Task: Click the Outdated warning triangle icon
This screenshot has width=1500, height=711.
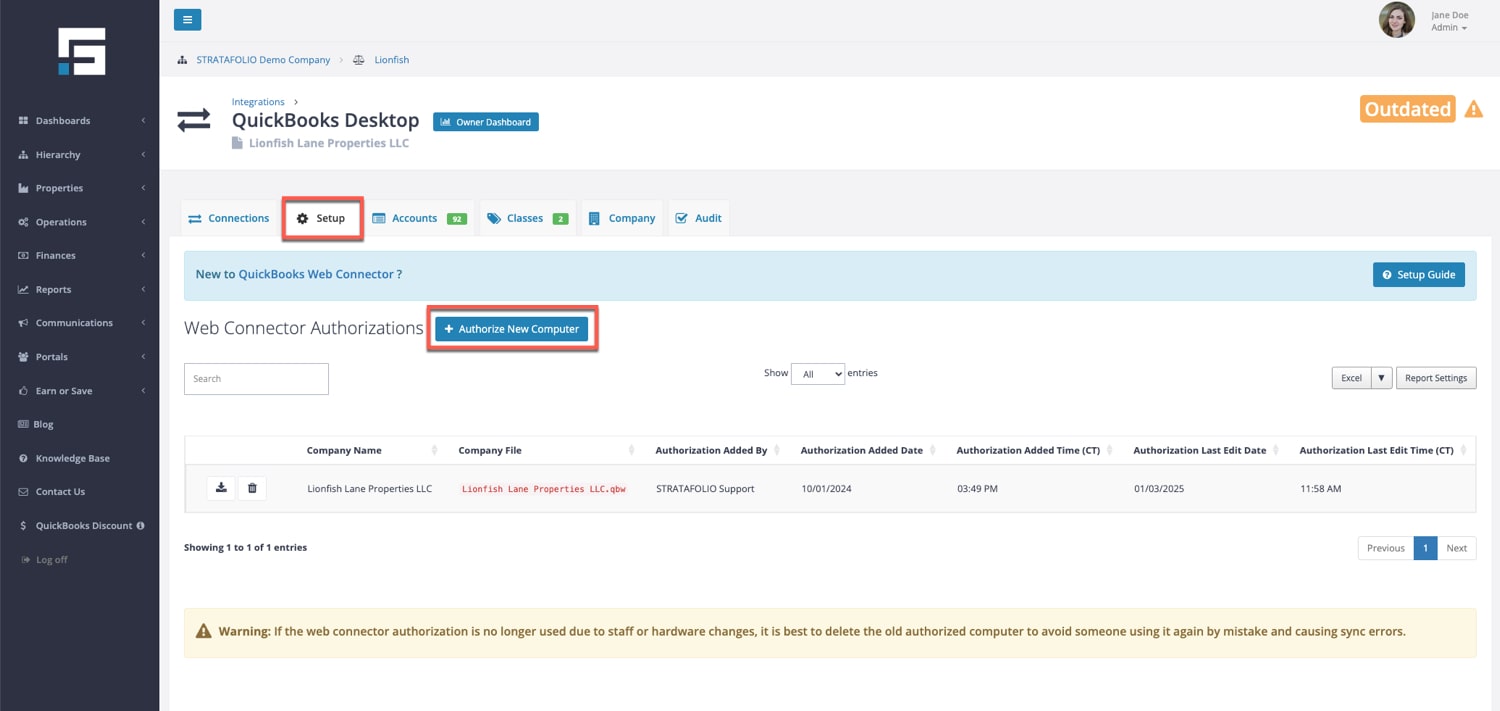Action: [1473, 109]
